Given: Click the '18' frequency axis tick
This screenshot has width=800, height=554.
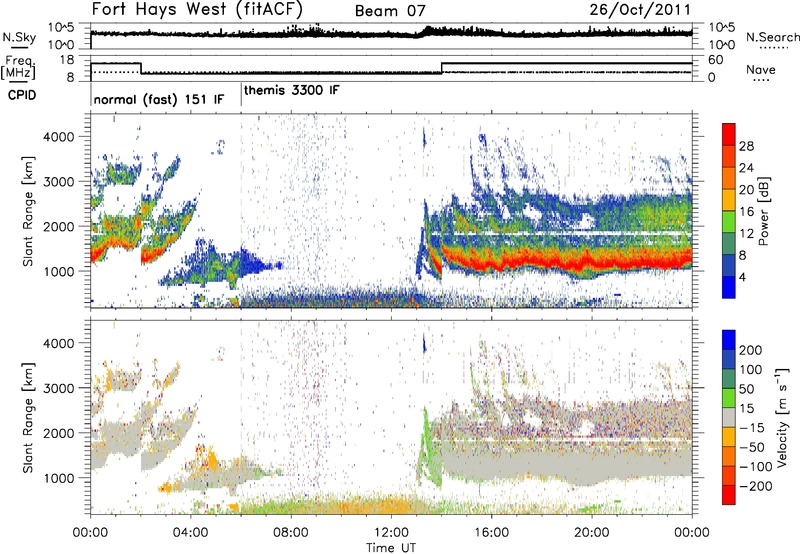Looking at the screenshot, I should click(66, 60).
